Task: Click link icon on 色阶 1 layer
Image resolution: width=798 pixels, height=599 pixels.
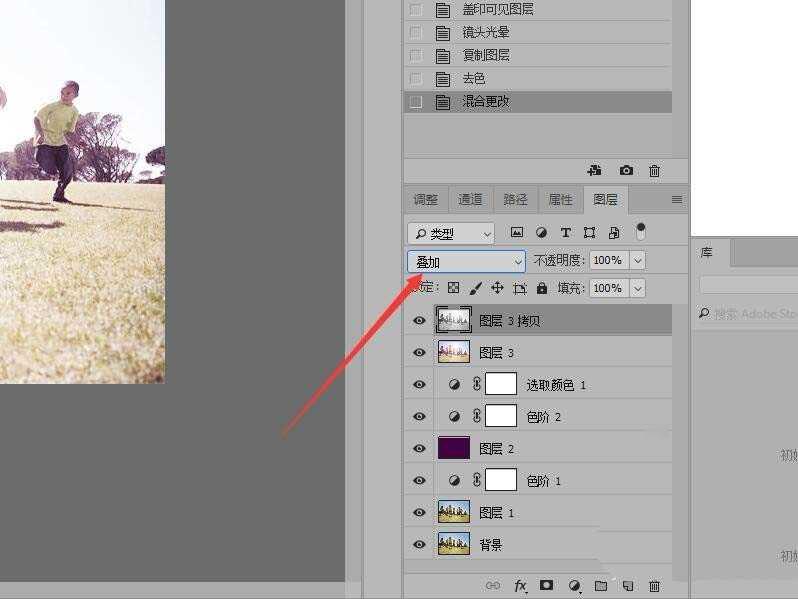Action: click(x=476, y=480)
